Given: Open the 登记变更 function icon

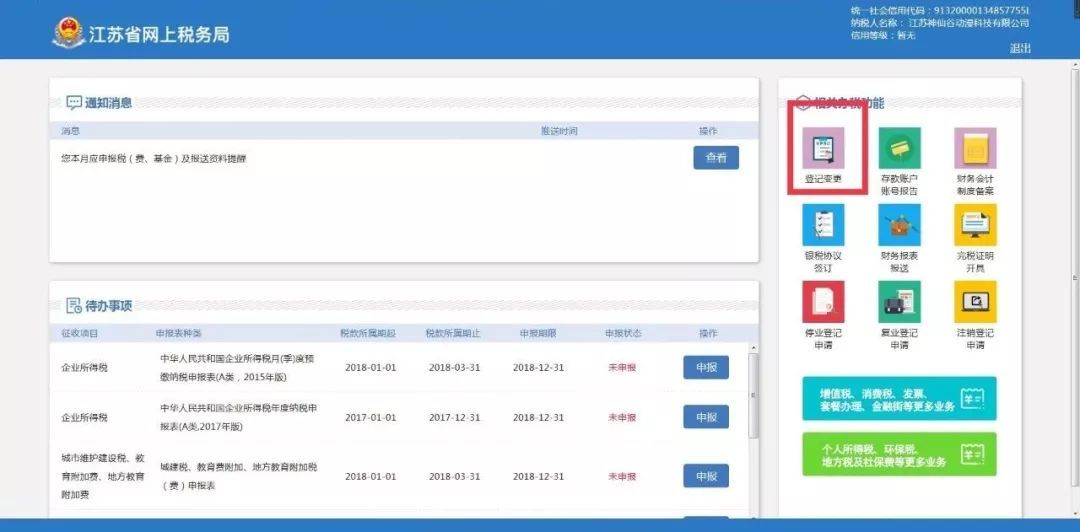Looking at the screenshot, I should [x=823, y=148].
